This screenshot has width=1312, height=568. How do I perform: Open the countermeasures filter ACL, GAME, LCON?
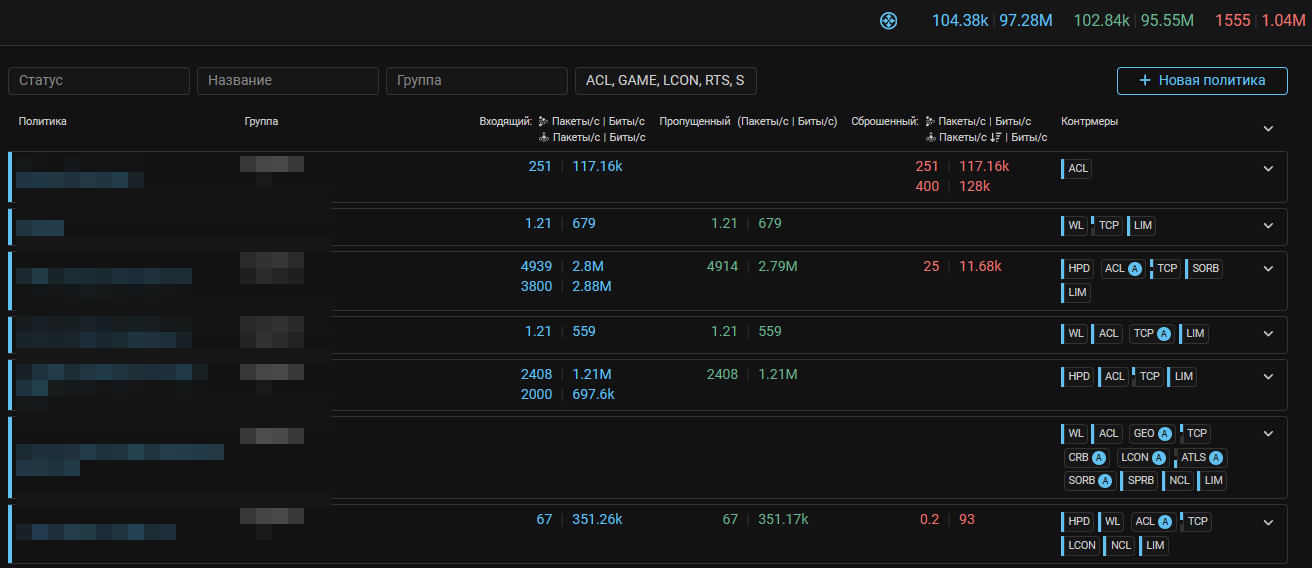tap(665, 81)
